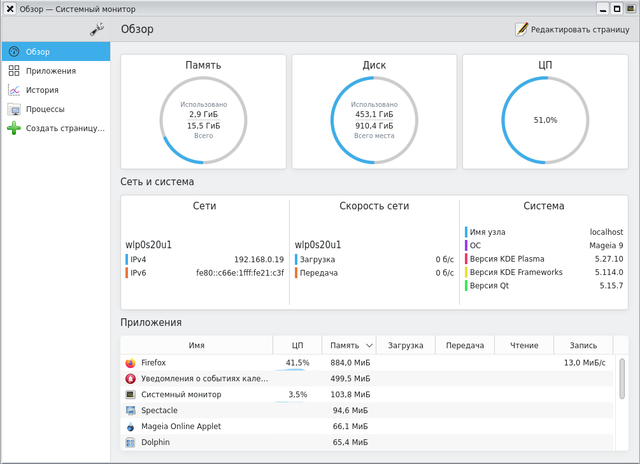The height and width of the screenshot is (464, 640).
Task: Click the Mageia 9 OS value
Action: tap(606, 245)
